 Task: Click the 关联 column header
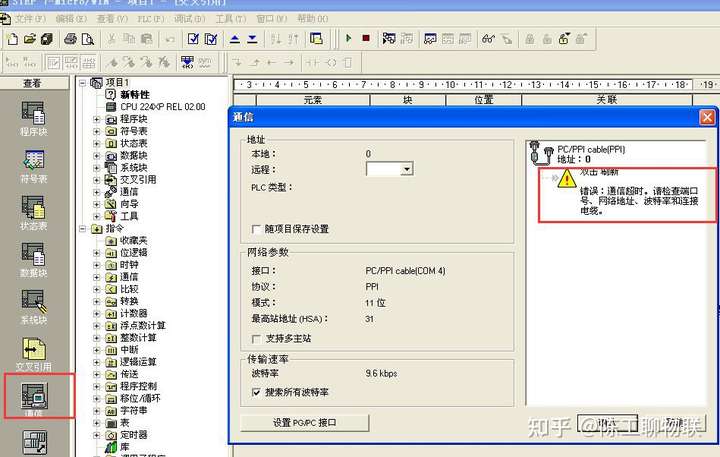tap(607, 100)
